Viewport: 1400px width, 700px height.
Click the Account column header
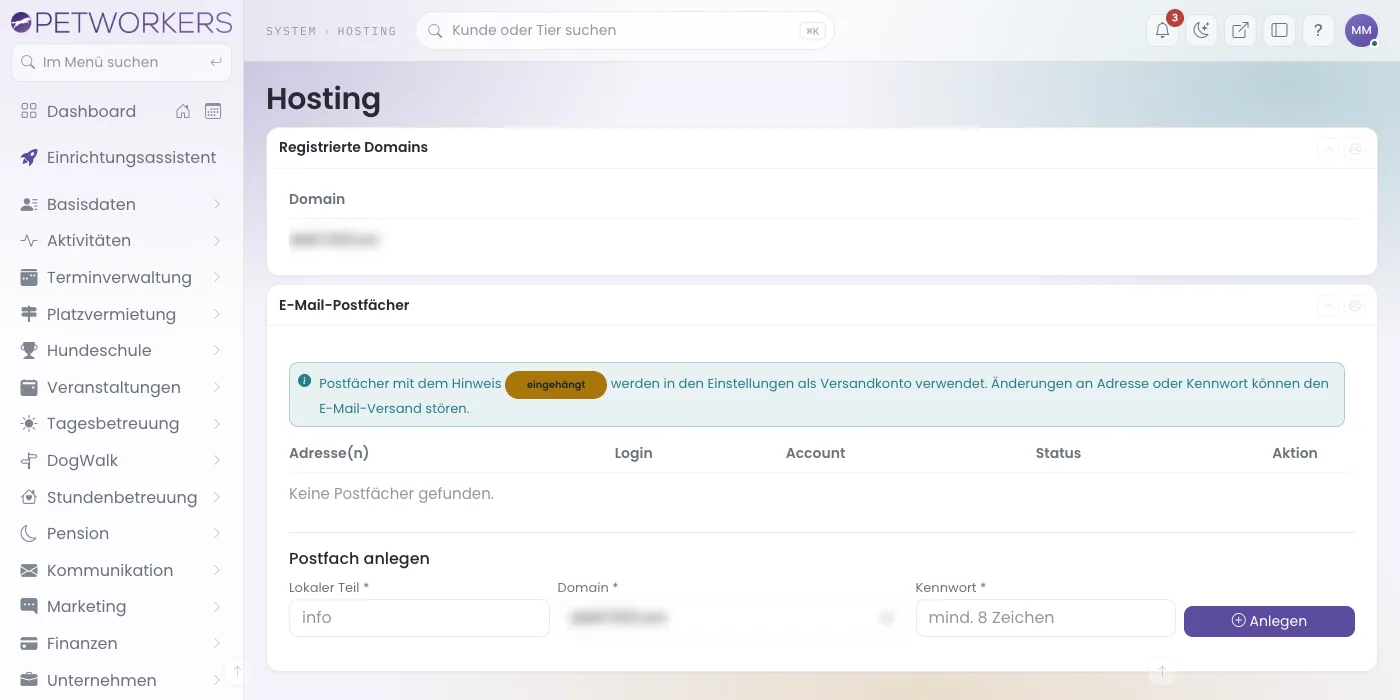point(815,453)
